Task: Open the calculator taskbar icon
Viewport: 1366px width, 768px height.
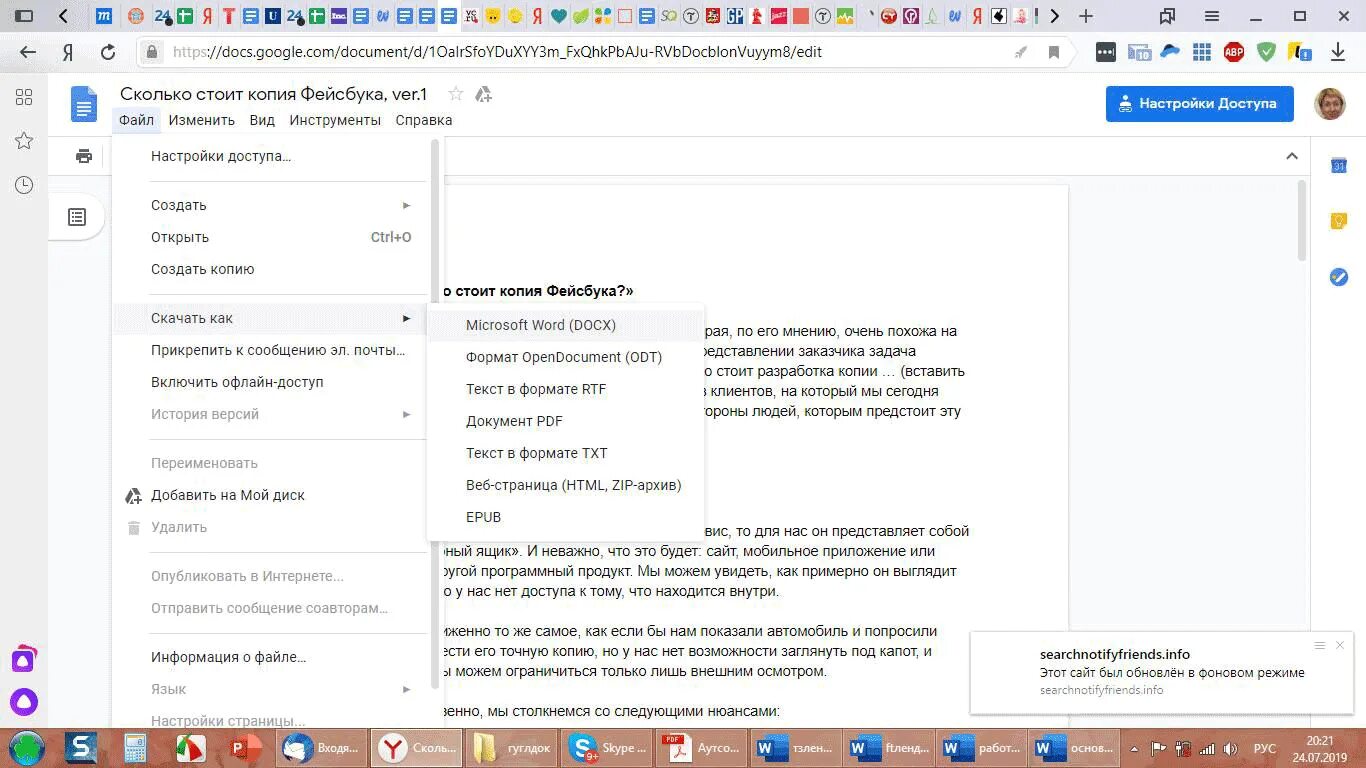Action: pos(134,748)
